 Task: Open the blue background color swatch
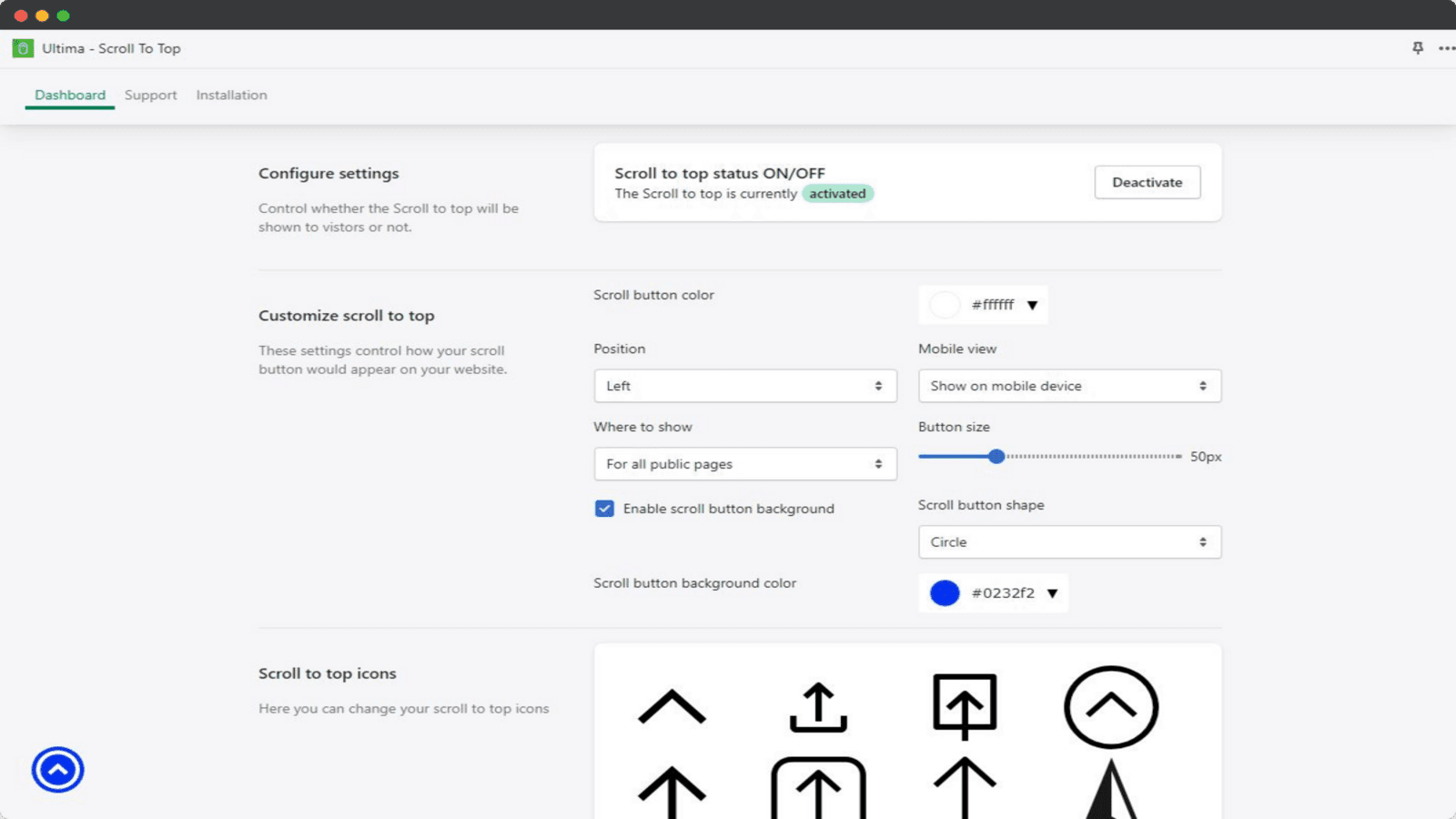point(945,593)
